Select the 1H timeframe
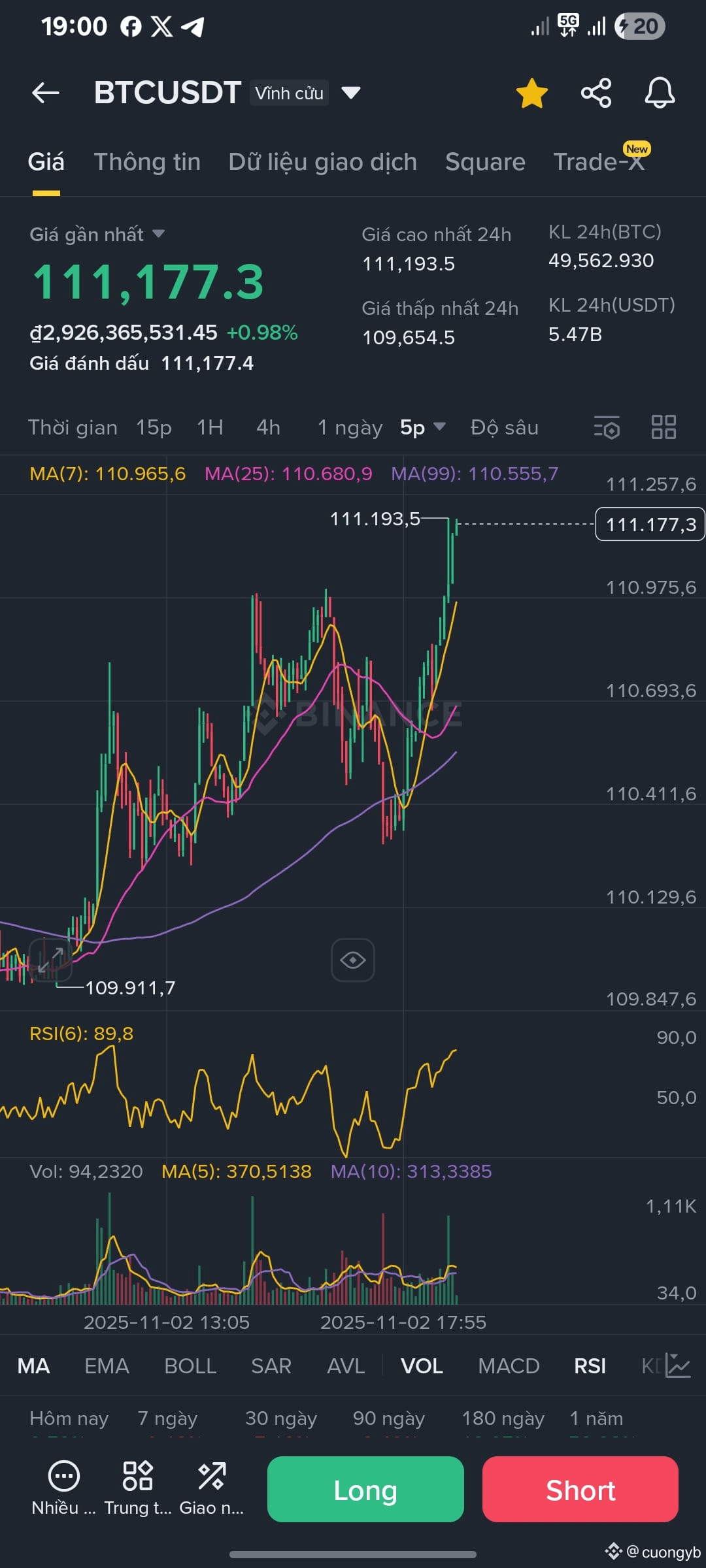The image size is (706, 1568). click(210, 427)
